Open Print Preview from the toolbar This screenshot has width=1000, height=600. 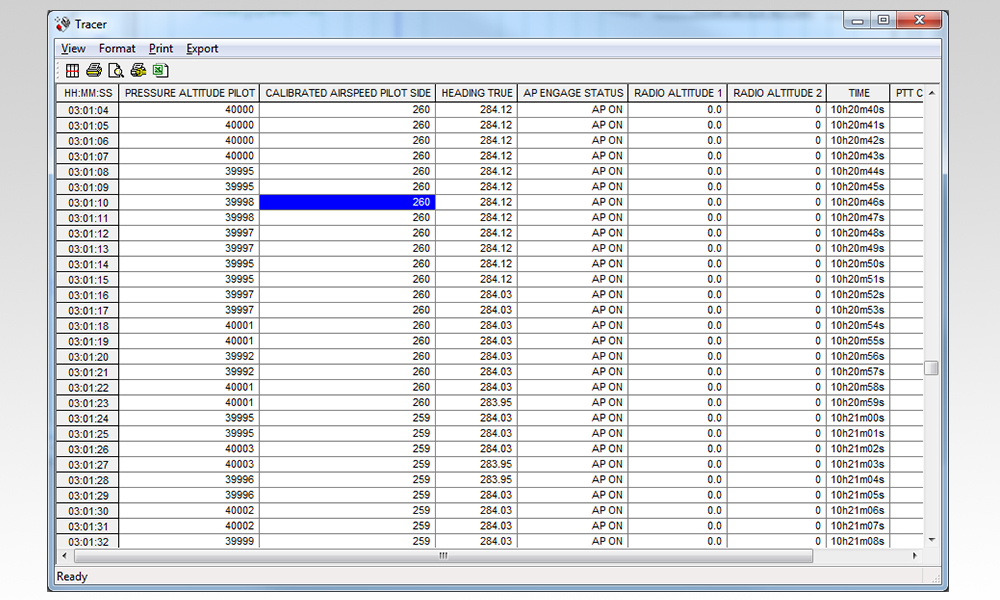(x=115, y=70)
